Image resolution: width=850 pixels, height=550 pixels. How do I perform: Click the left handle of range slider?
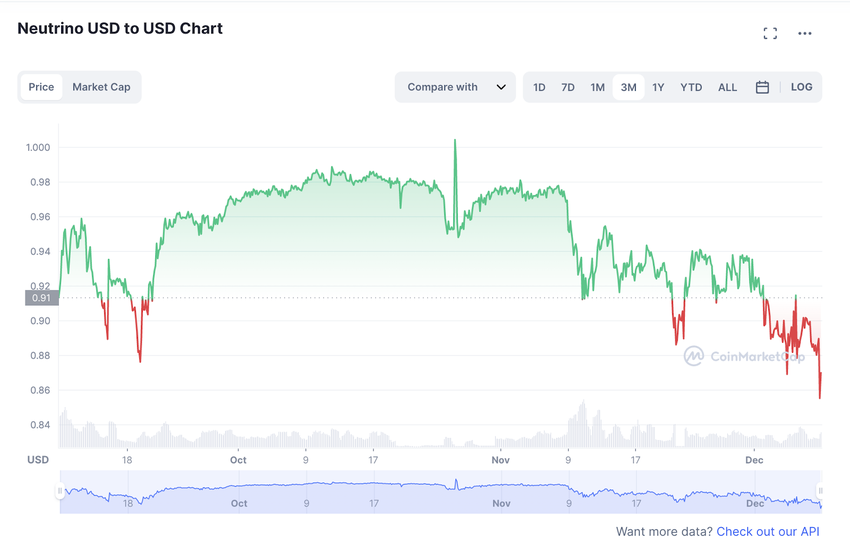click(x=60, y=491)
